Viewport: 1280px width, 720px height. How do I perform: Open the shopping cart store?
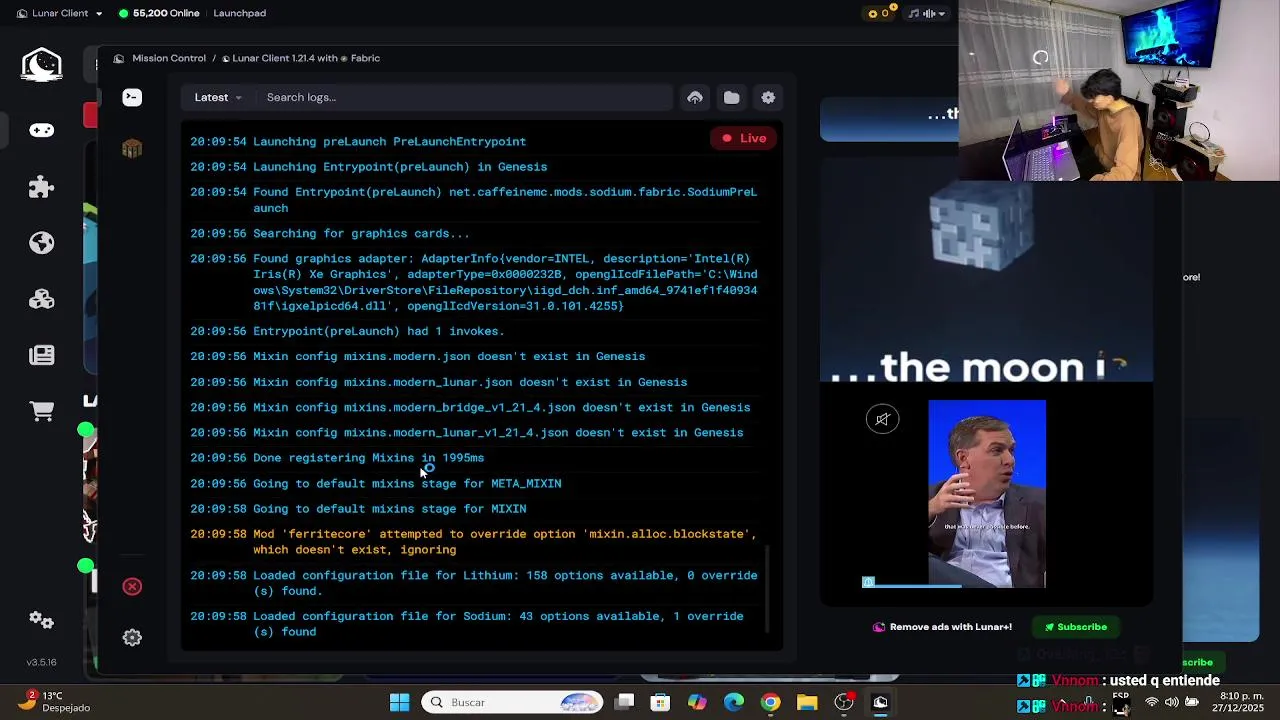point(42,411)
